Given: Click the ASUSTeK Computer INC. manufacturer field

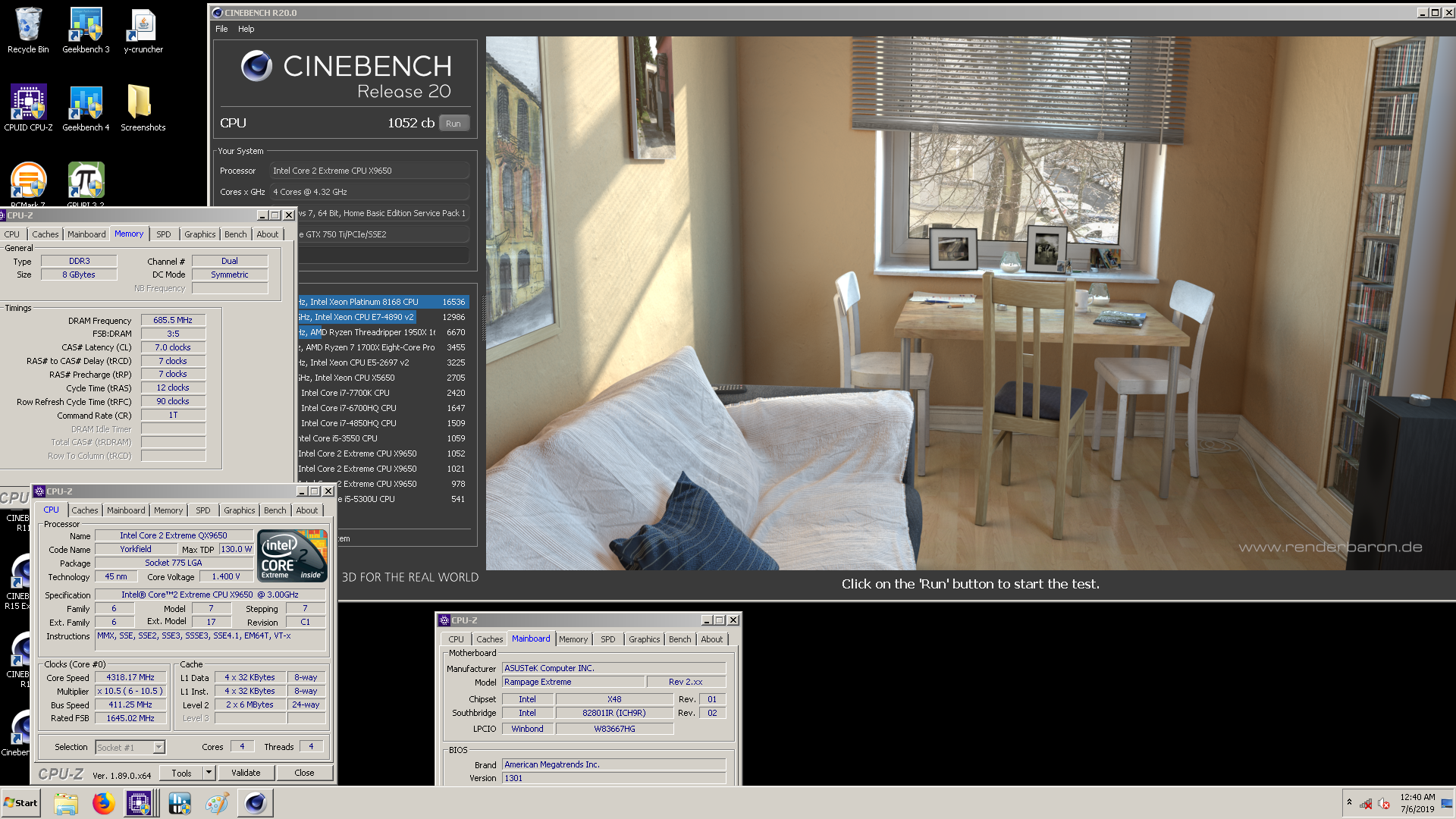Looking at the screenshot, I should [613, 669].
